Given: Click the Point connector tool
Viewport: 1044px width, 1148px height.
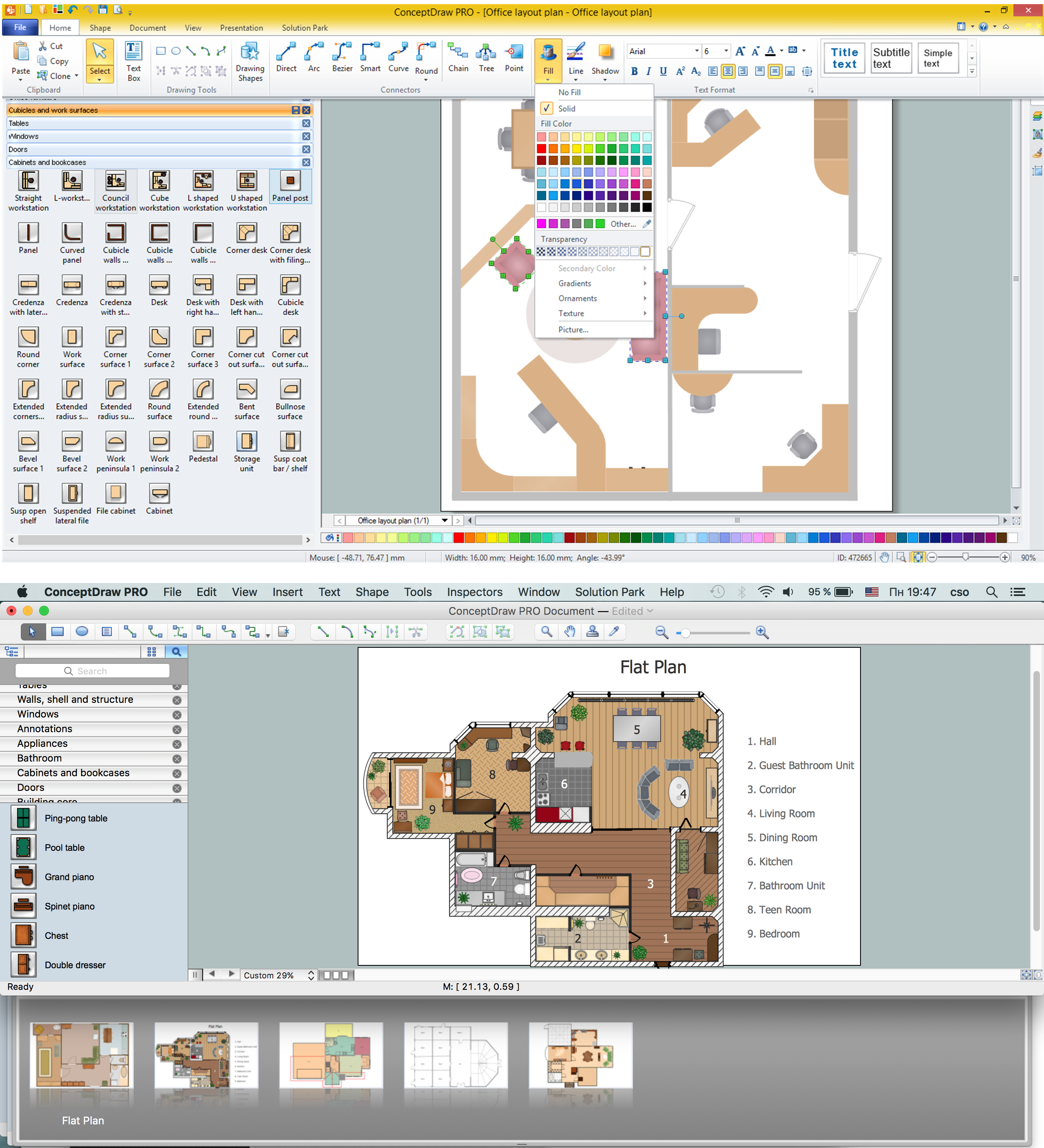Looking at the screenshot, I should coord(514,61).
